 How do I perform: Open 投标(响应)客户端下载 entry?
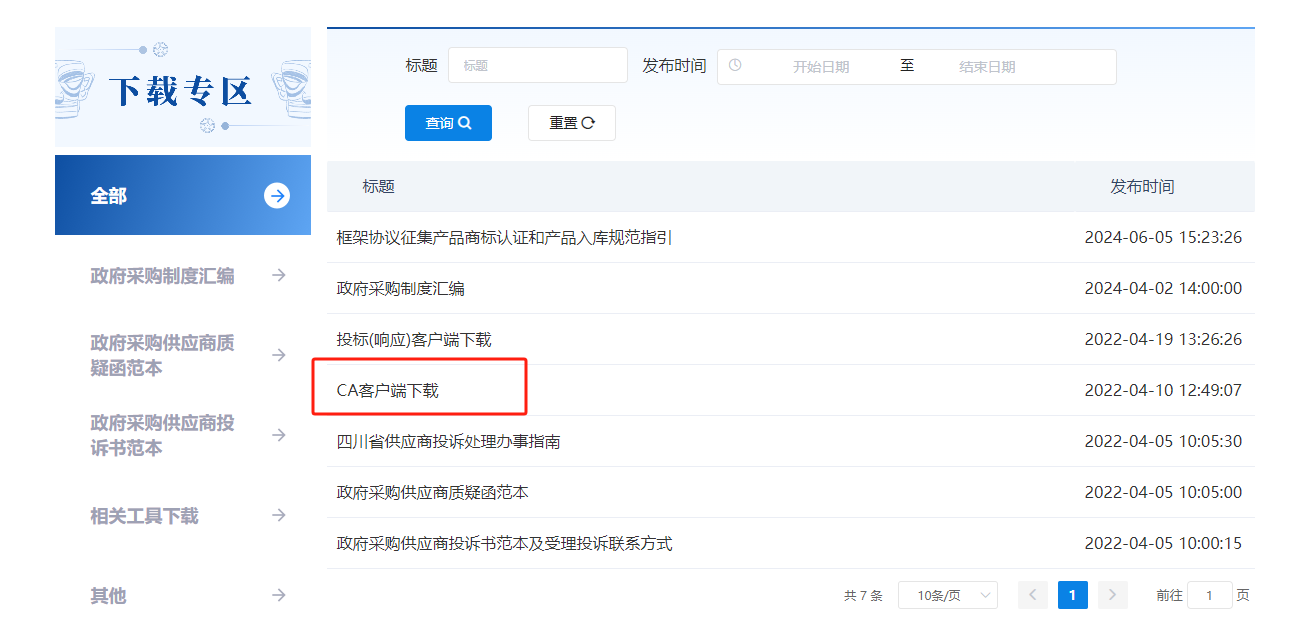click(x=414, y=339)
